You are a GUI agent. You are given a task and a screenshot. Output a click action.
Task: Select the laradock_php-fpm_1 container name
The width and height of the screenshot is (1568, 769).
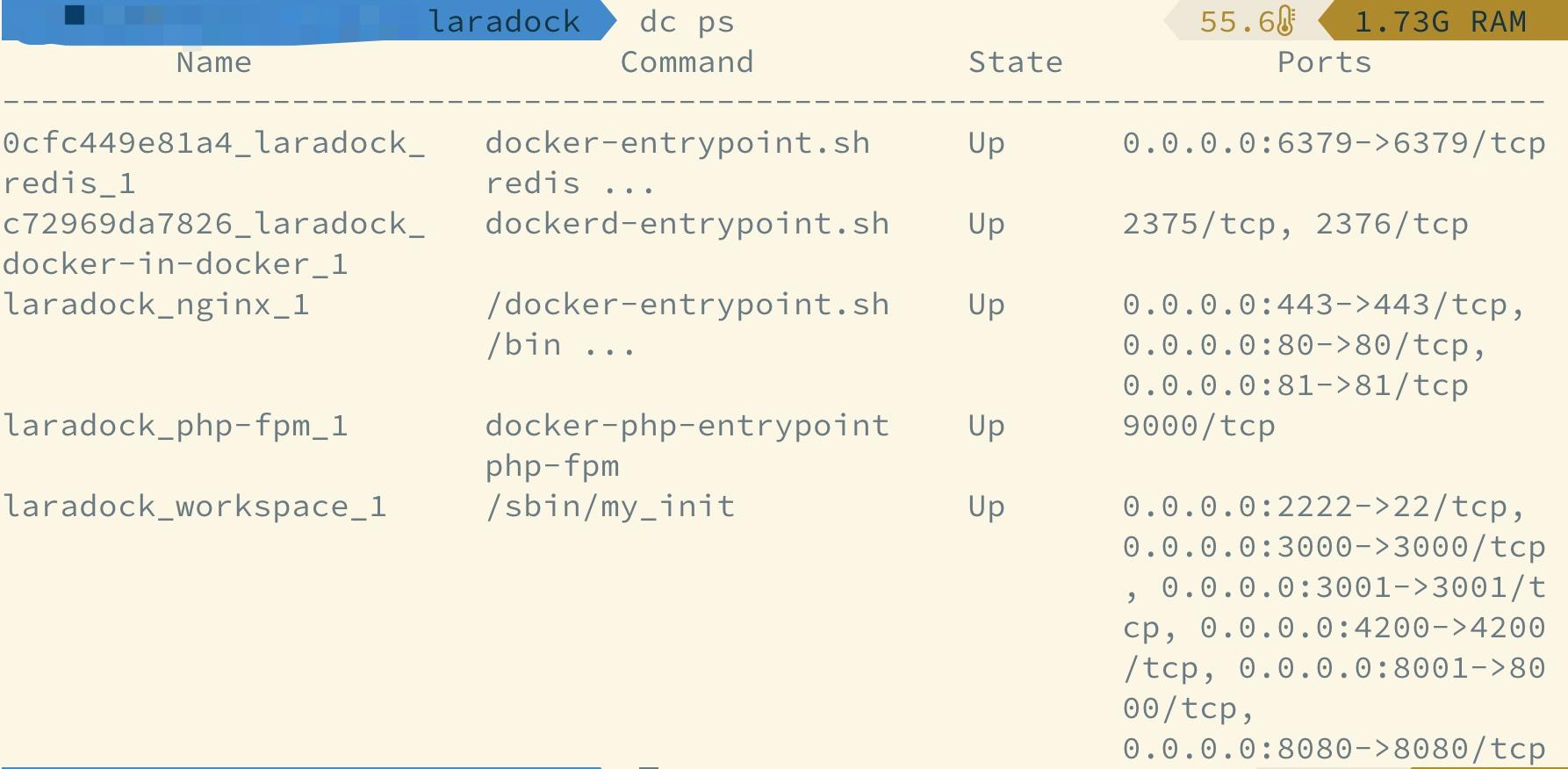coord(176,426)
